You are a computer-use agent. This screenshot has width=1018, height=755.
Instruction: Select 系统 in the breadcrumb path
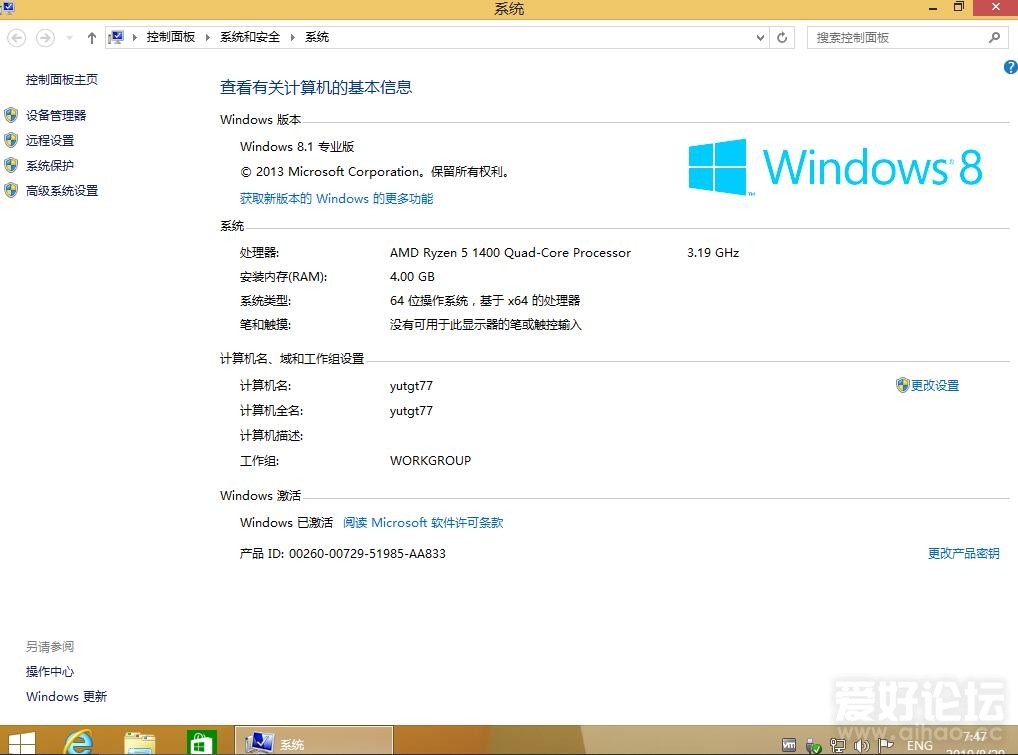(317, 37)
